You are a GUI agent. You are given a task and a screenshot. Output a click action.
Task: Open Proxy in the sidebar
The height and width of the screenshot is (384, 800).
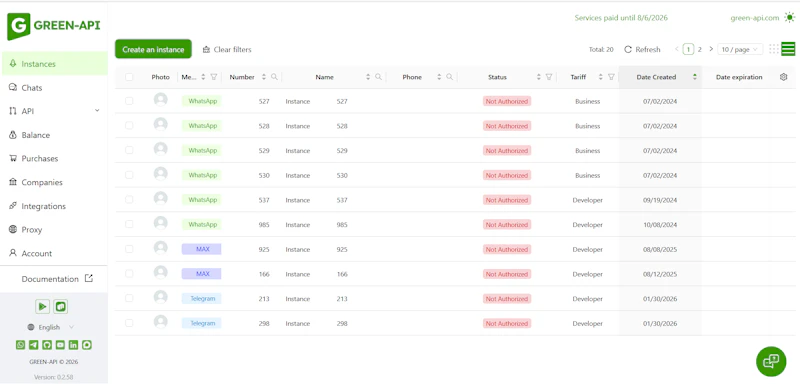[55, 229]
